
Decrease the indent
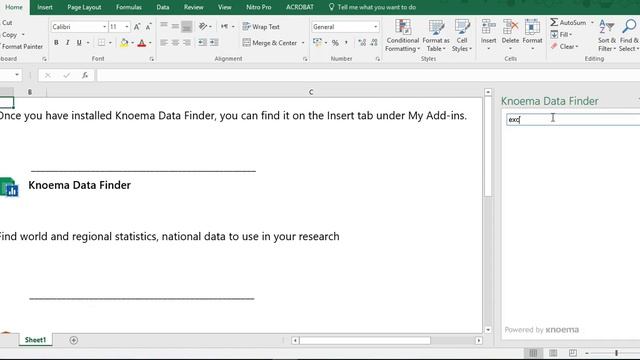[202, 42]
